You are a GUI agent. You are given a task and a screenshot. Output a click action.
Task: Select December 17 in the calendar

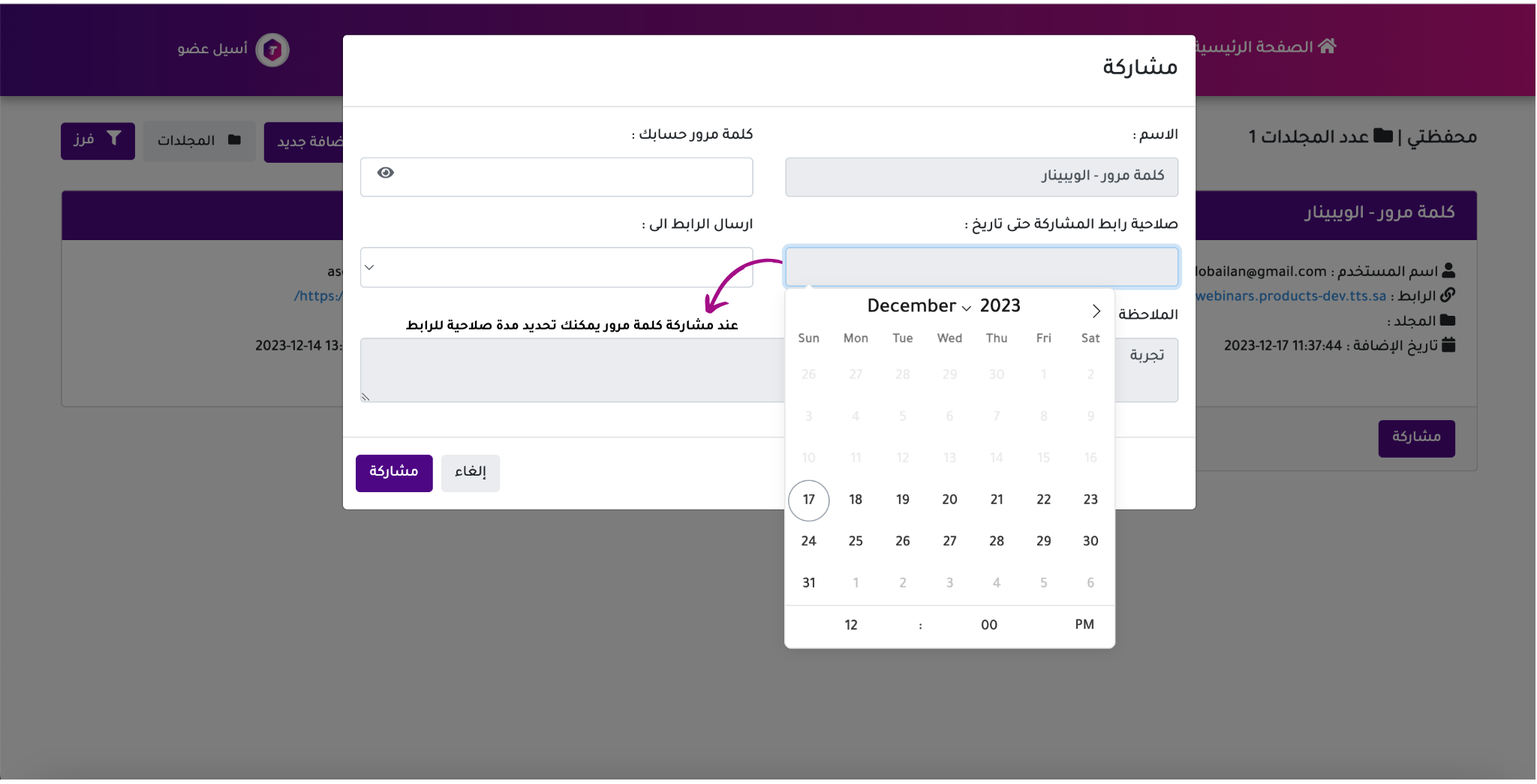tap(808, 500)
